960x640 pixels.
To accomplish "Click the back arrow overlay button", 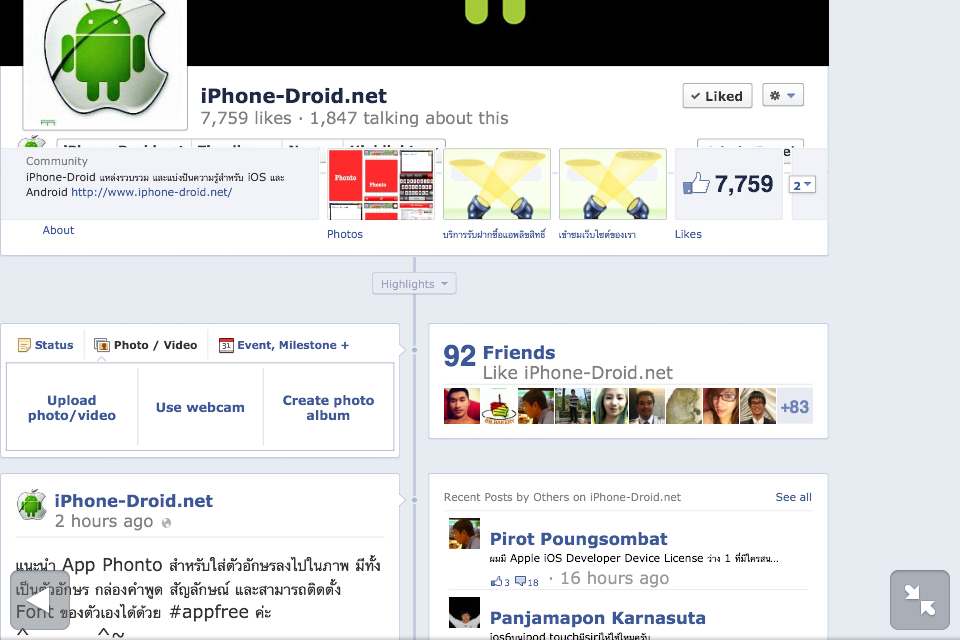I will 40,600.
